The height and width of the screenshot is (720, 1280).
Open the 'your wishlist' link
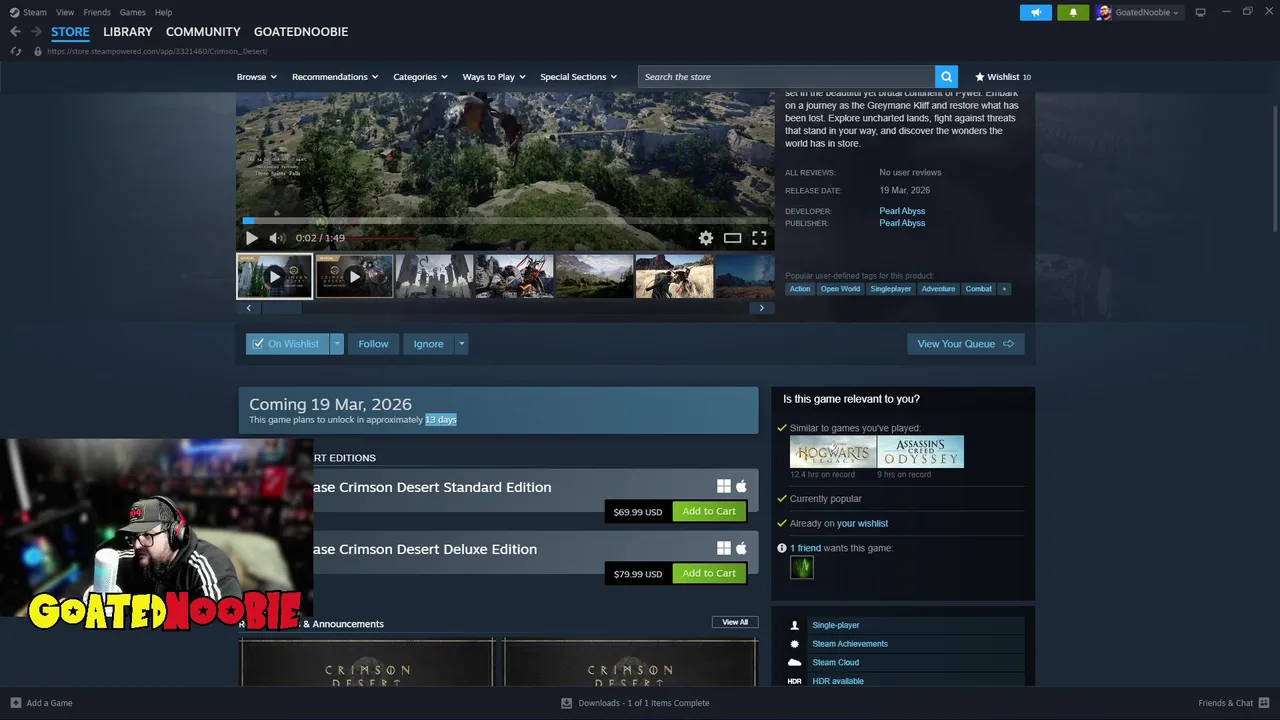(x=862, y=523)
